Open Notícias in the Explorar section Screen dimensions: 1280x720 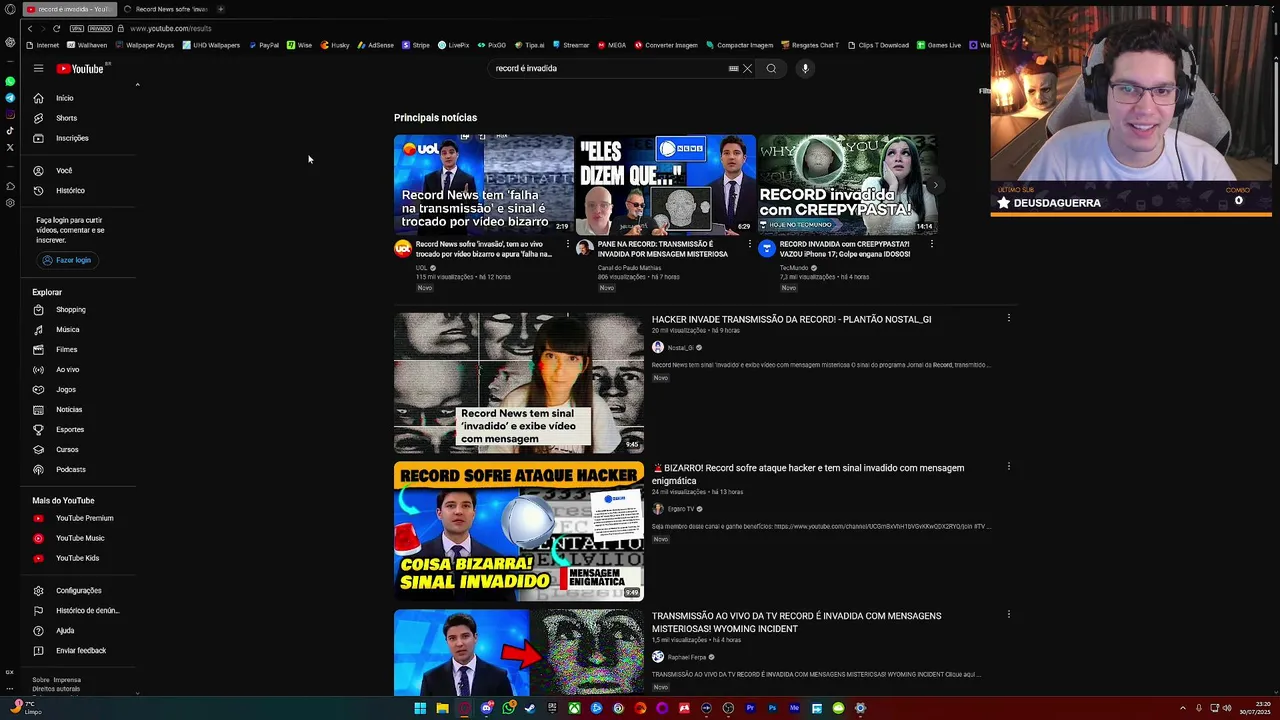click(x=70, y=410)
